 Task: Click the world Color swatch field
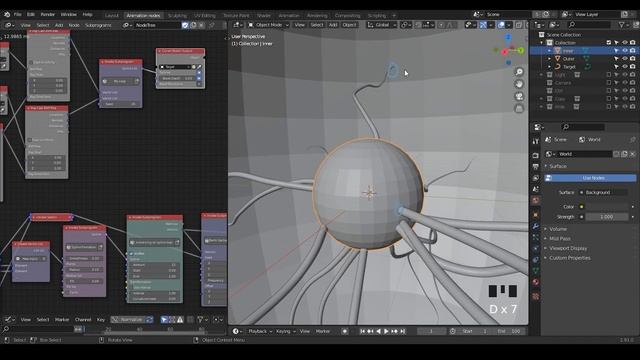pos(607,207)
